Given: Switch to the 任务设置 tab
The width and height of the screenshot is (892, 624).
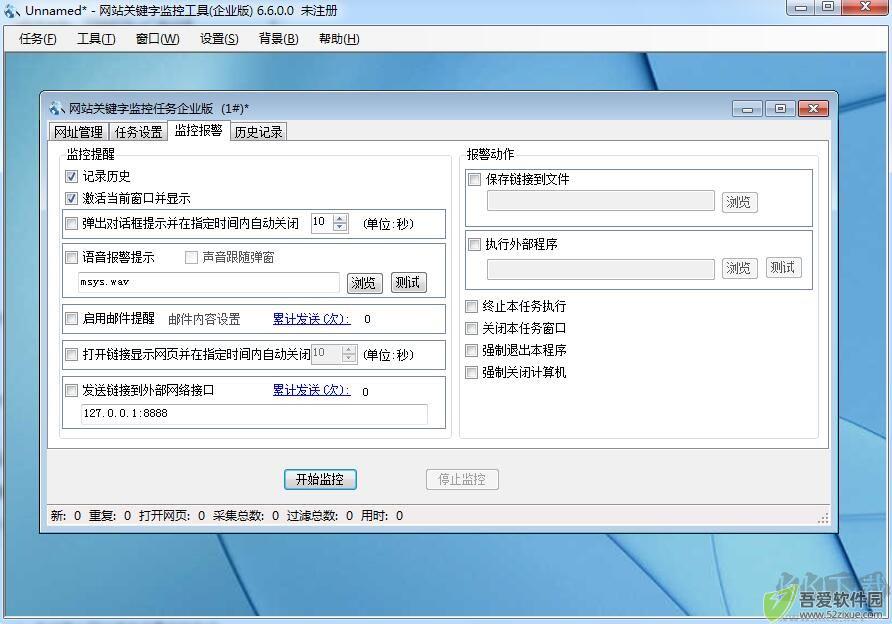Looking at the screenshot, I should (x=138, y=132).
